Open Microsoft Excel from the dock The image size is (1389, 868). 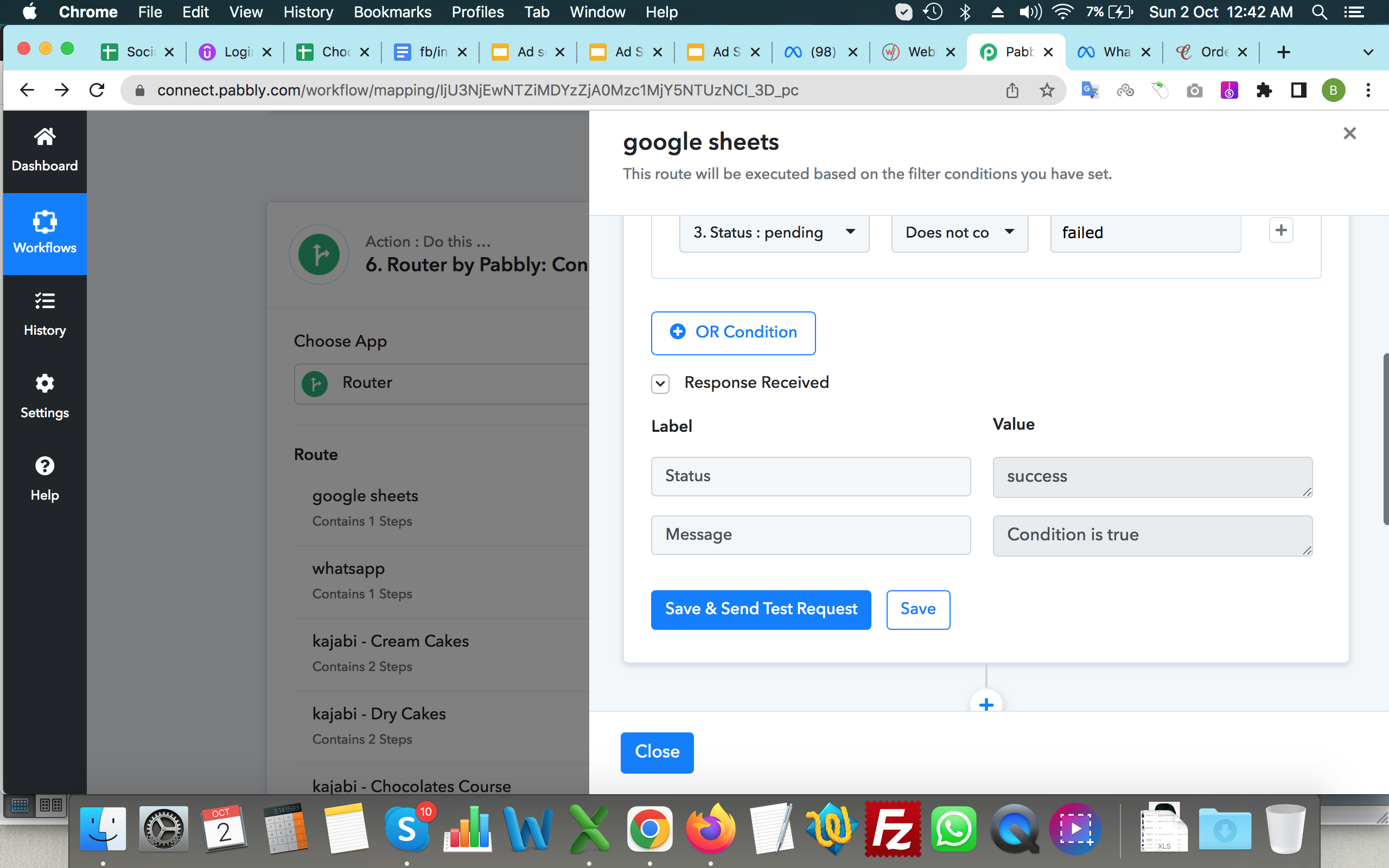pyautogui.click(x=589, y=829)
